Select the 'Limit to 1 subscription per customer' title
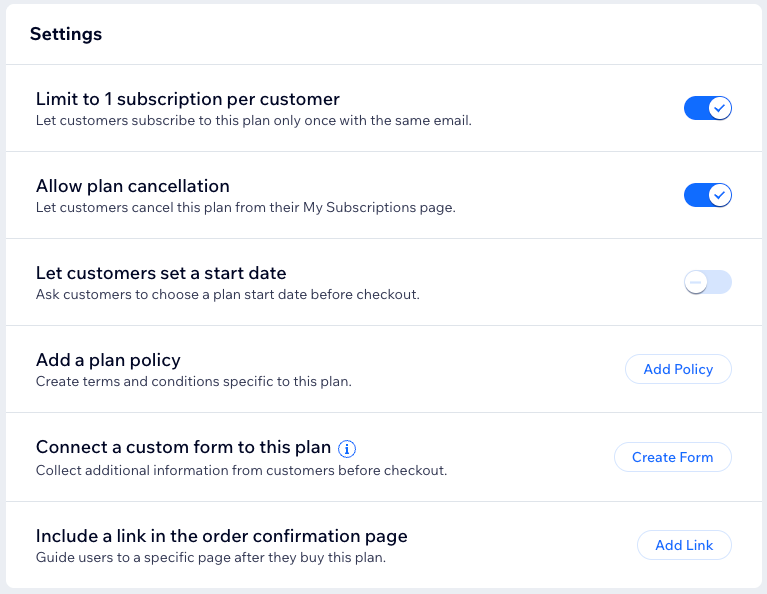Viewport: 767px width, 594px height. (x=188, y=99)
